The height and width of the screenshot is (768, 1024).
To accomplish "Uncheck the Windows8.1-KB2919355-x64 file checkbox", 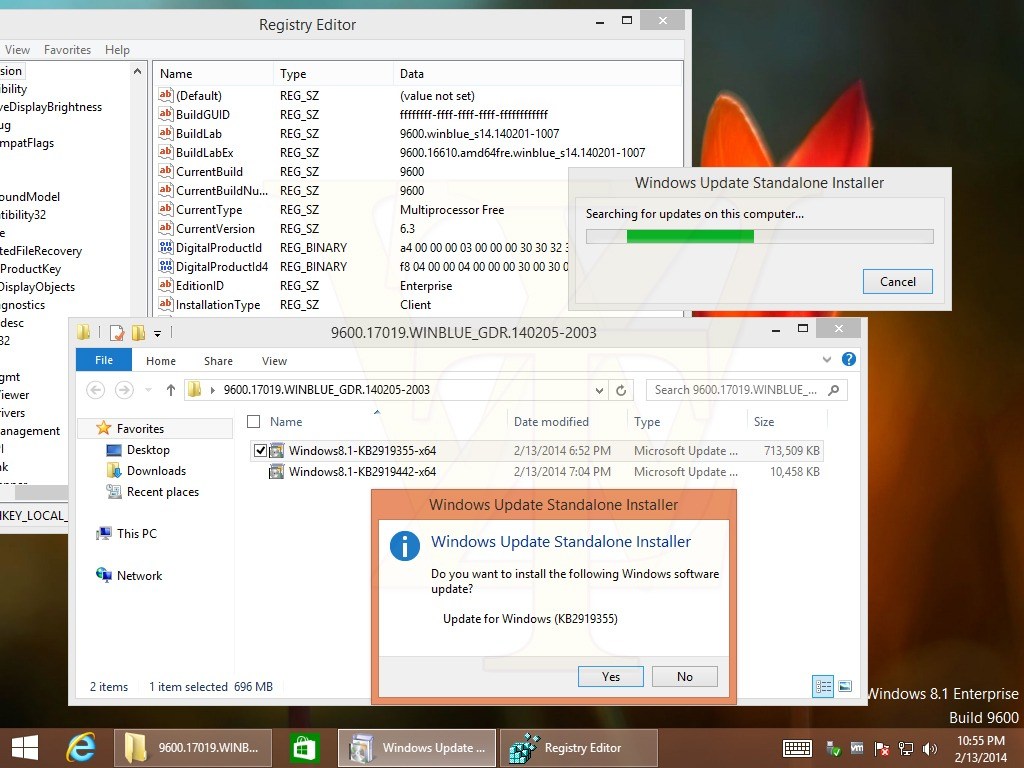I will [x=261, y=451].
